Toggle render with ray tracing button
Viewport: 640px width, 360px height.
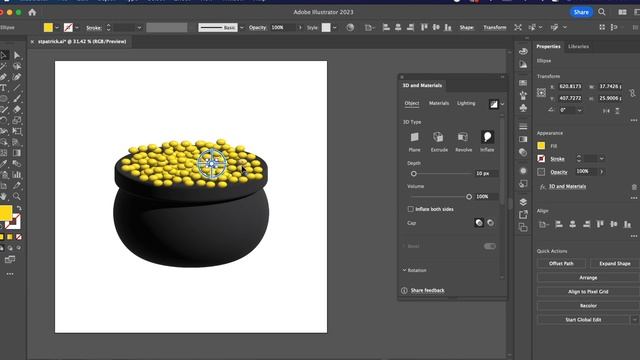[x=493, y=104]
